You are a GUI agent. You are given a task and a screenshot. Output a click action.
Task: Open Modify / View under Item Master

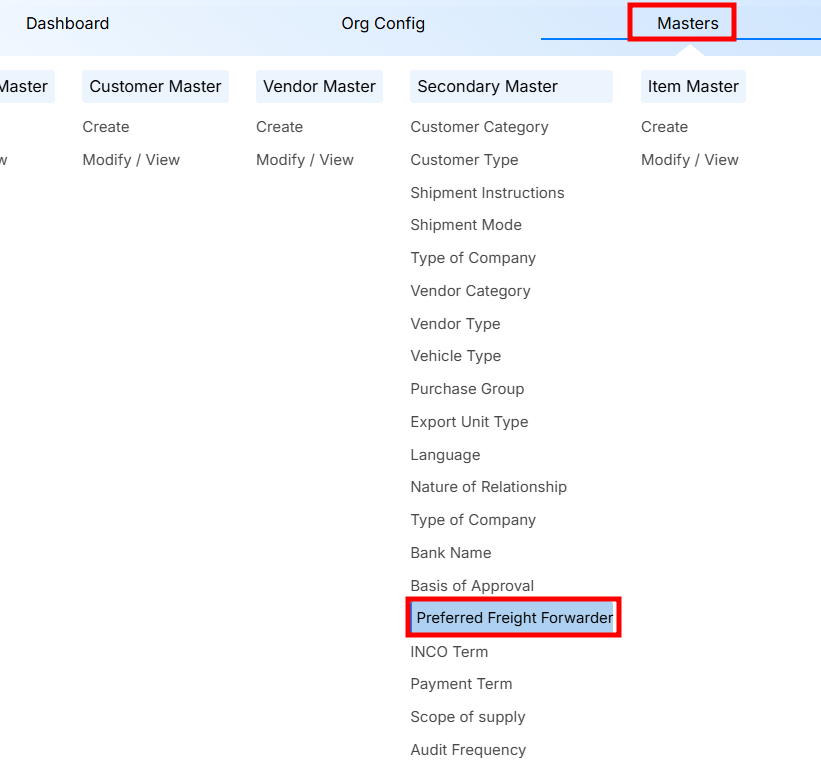[x=689, y=160]
